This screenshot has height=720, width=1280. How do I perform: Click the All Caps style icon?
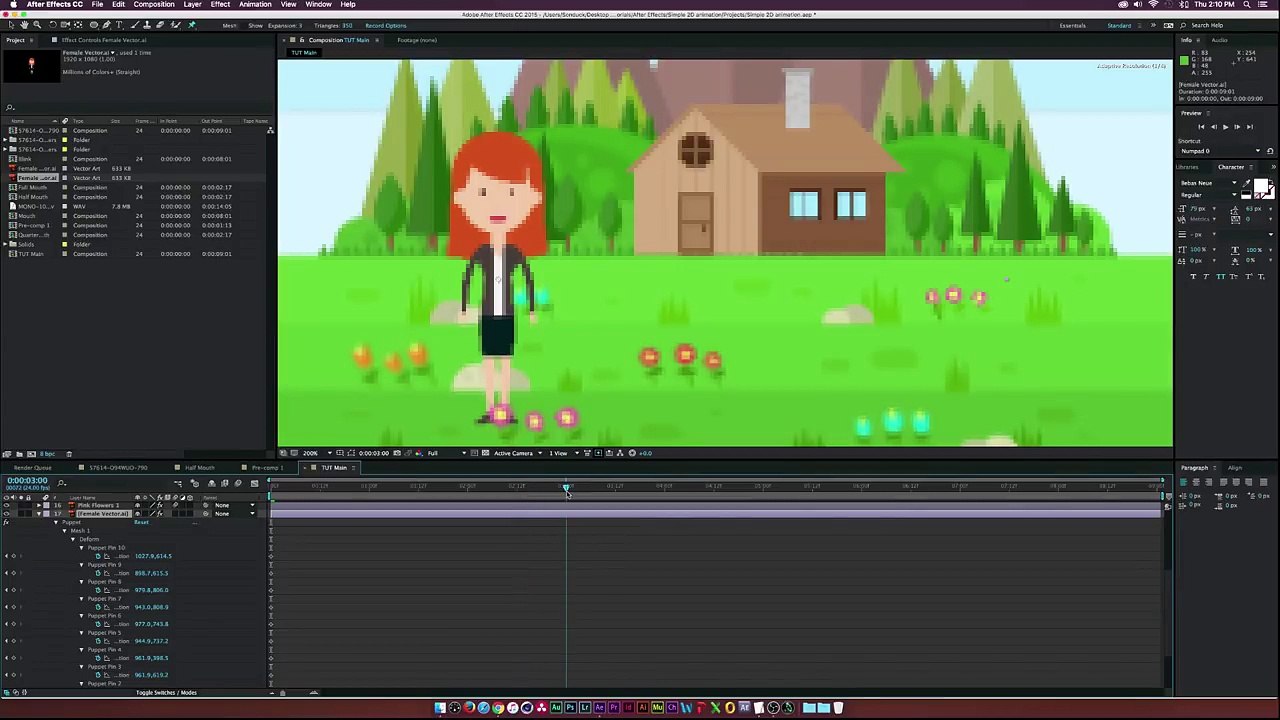1221,276
